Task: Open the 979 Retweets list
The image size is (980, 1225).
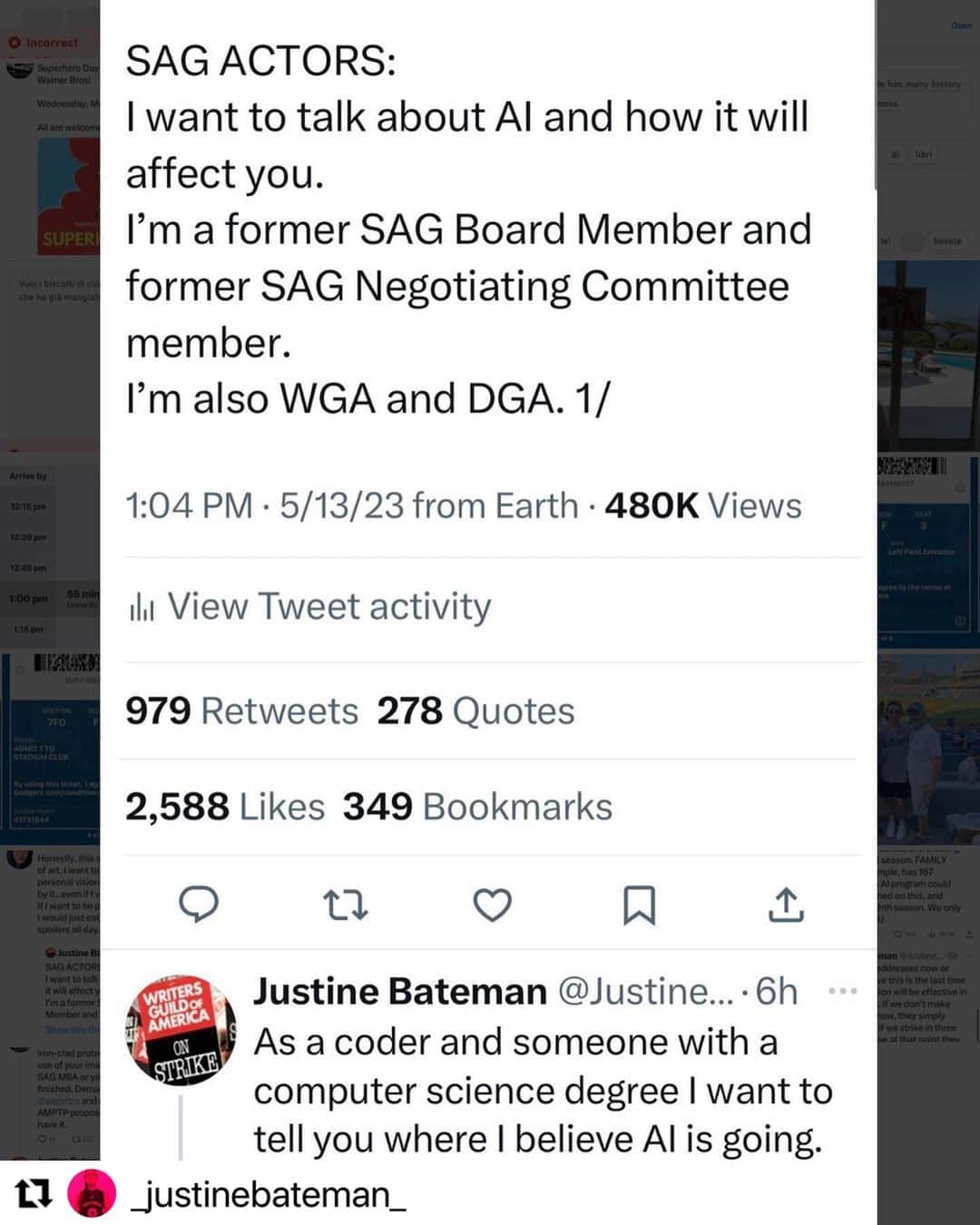Action: coord(241,710)
